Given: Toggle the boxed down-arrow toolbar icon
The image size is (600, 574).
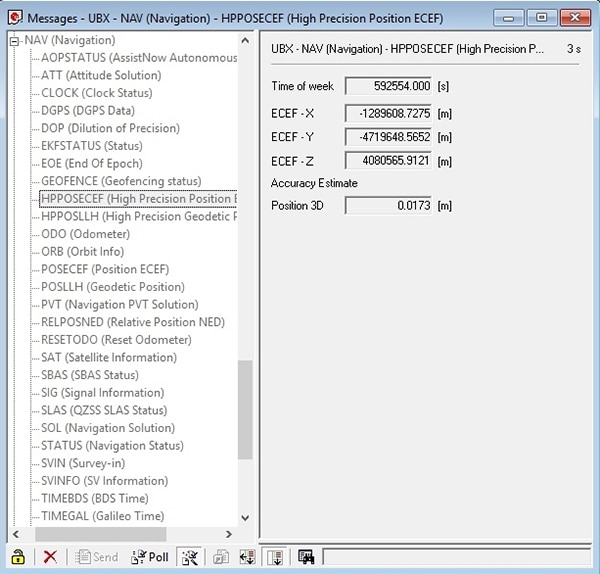Looking at the screenshot, I should [276, 557].
